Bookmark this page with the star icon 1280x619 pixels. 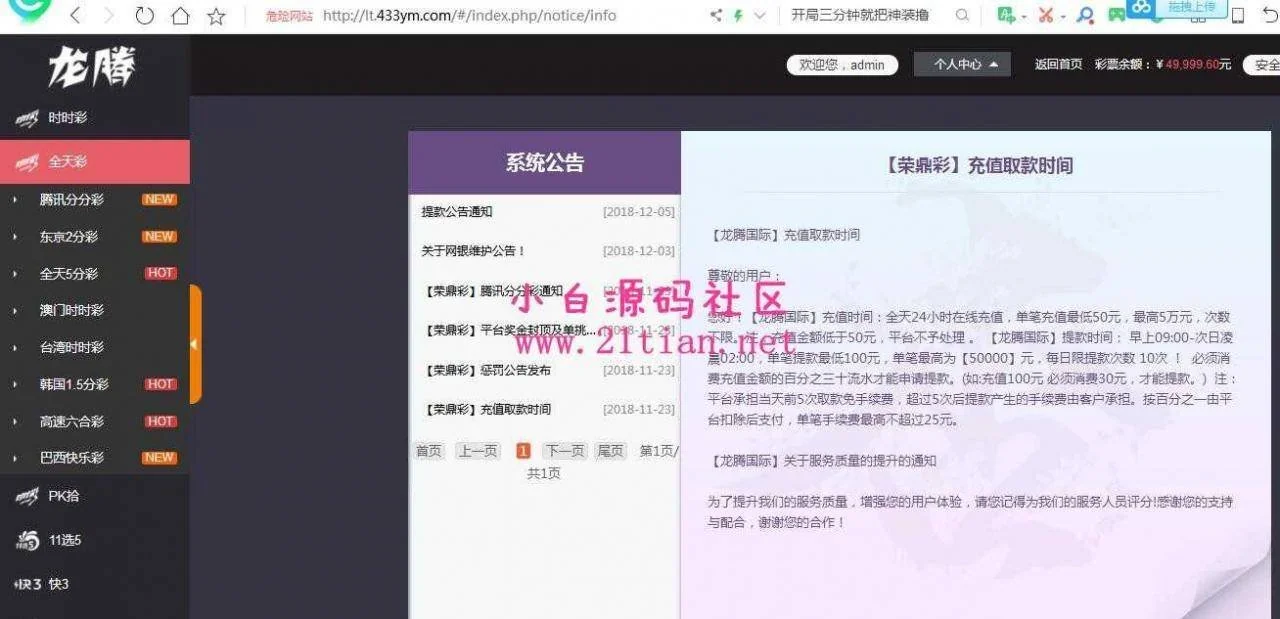(216, 16)
